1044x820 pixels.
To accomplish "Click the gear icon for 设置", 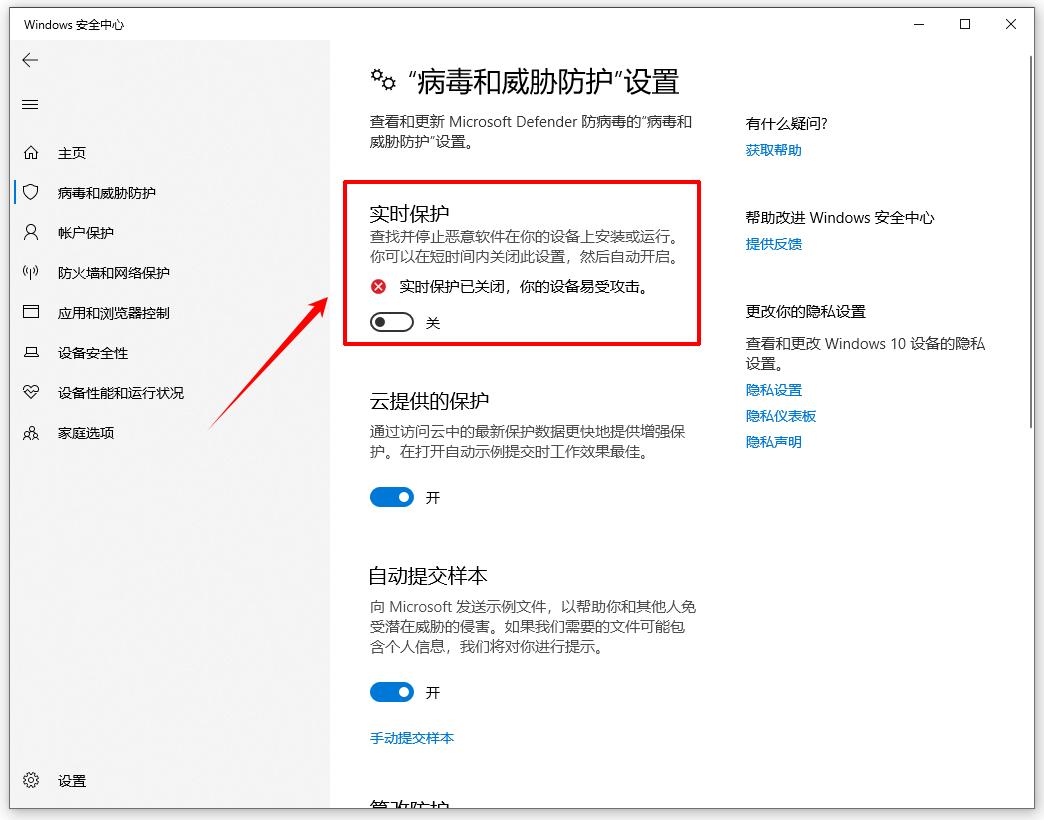I will tap(31, 780).
